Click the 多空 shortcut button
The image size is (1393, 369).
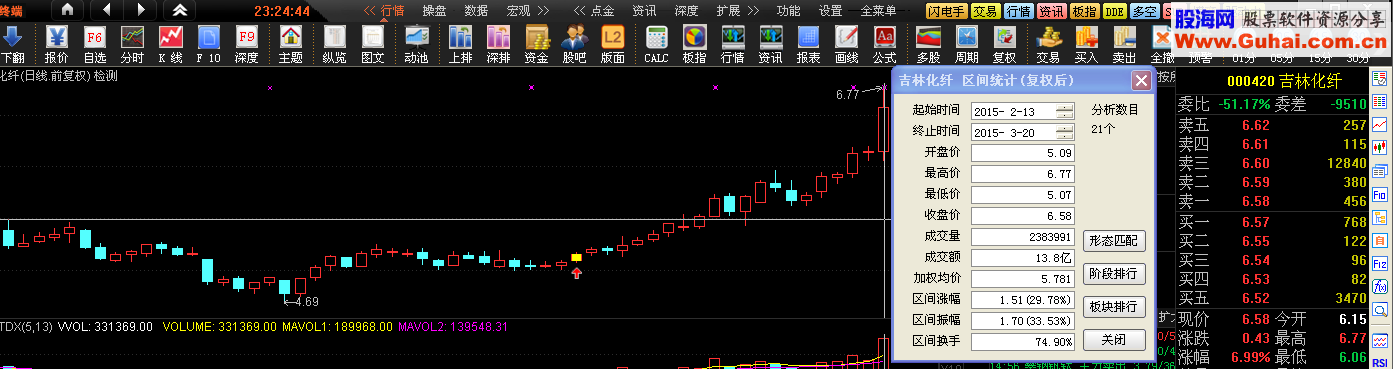[1145, 12]
